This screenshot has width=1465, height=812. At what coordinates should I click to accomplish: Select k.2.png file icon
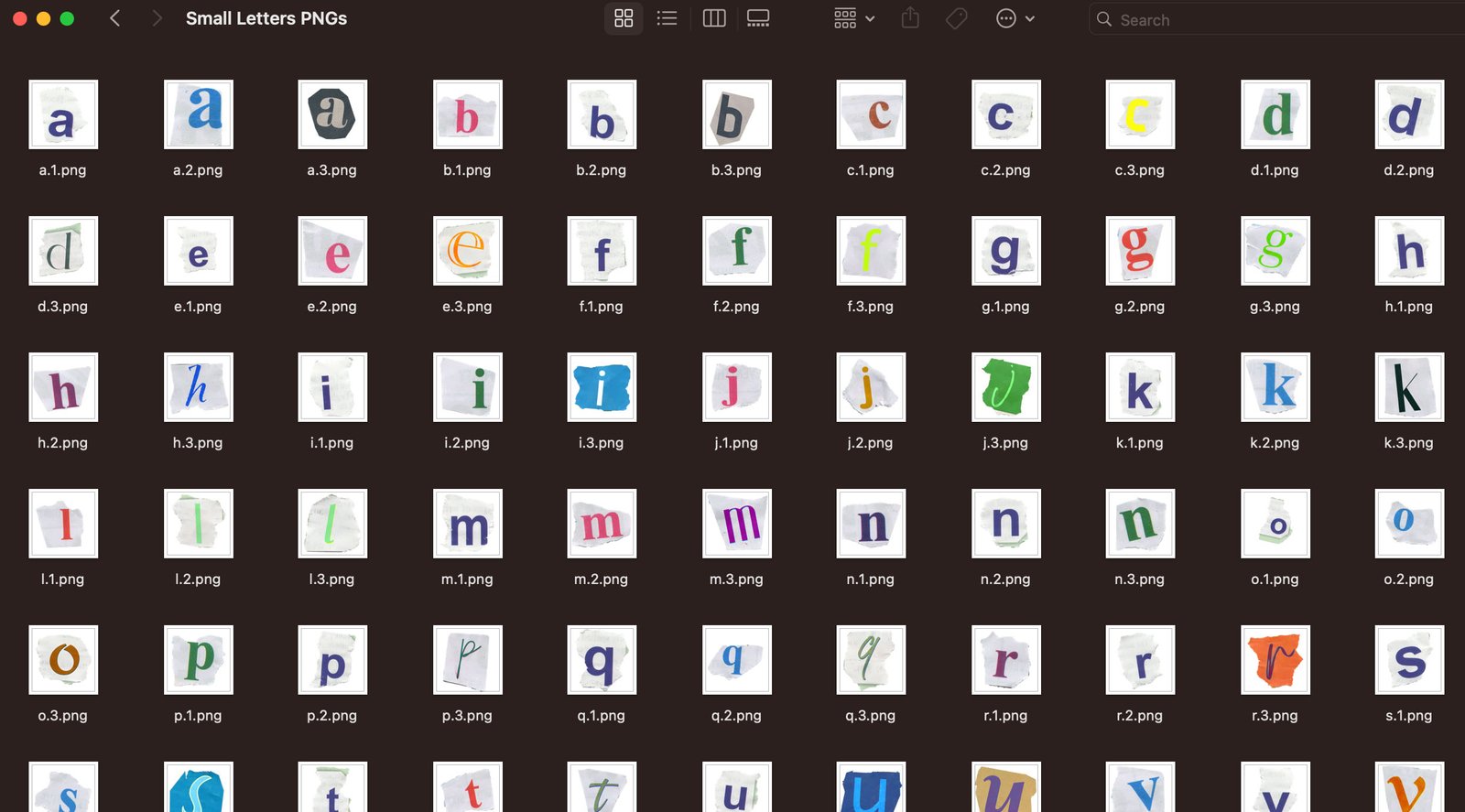coord(1275,387)
